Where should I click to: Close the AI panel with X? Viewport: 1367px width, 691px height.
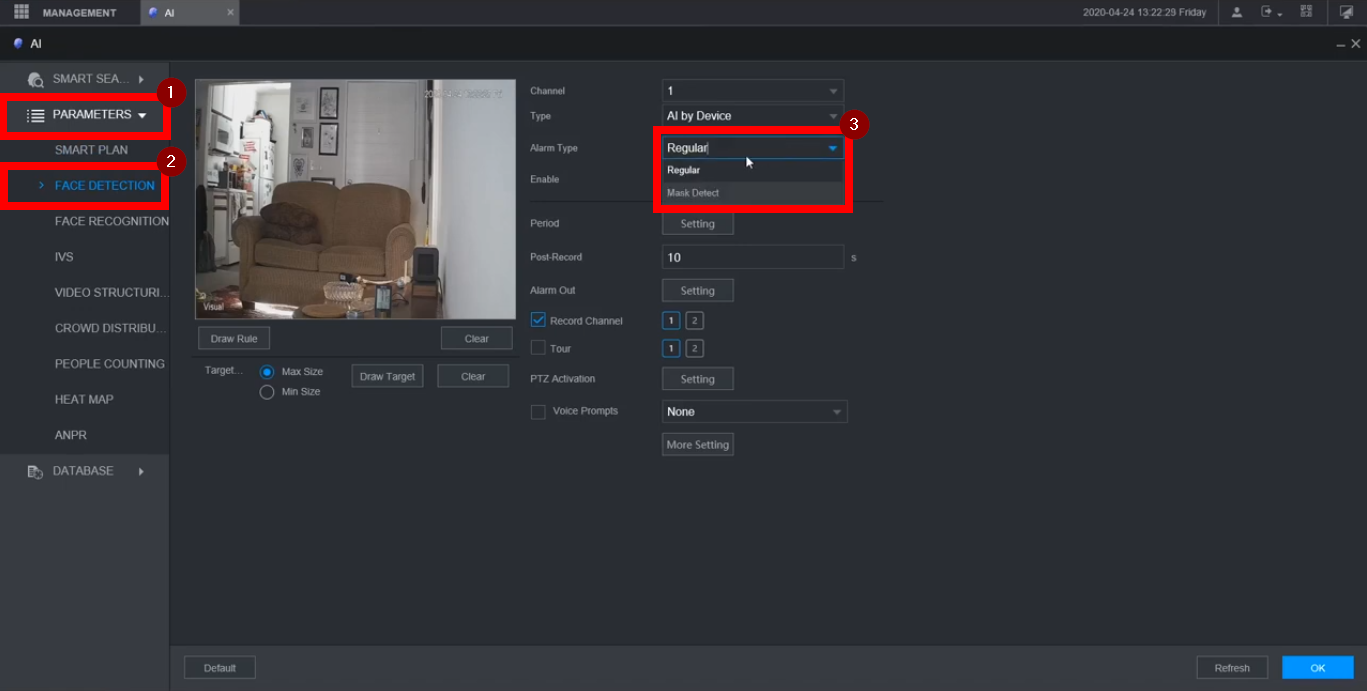(1356, 44)
